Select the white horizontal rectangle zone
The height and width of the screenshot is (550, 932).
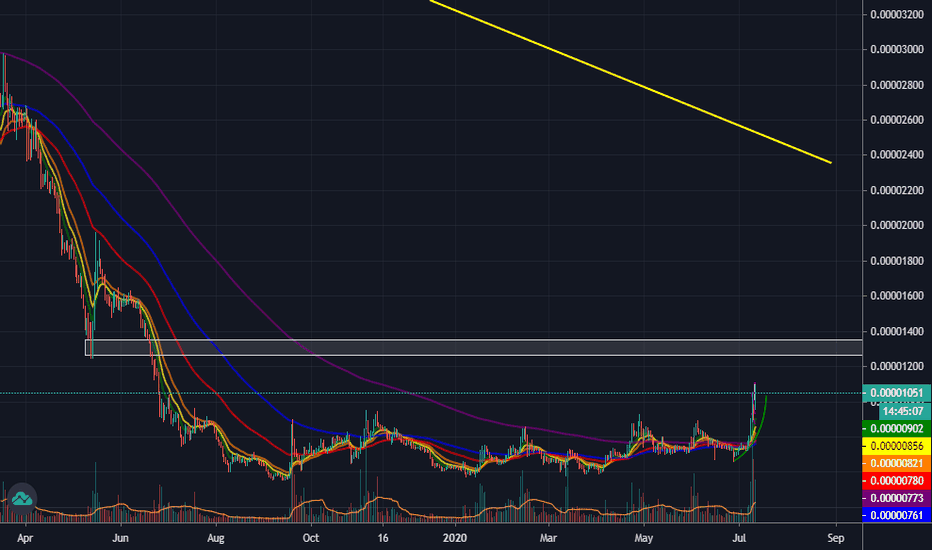[x=474, y=347]
